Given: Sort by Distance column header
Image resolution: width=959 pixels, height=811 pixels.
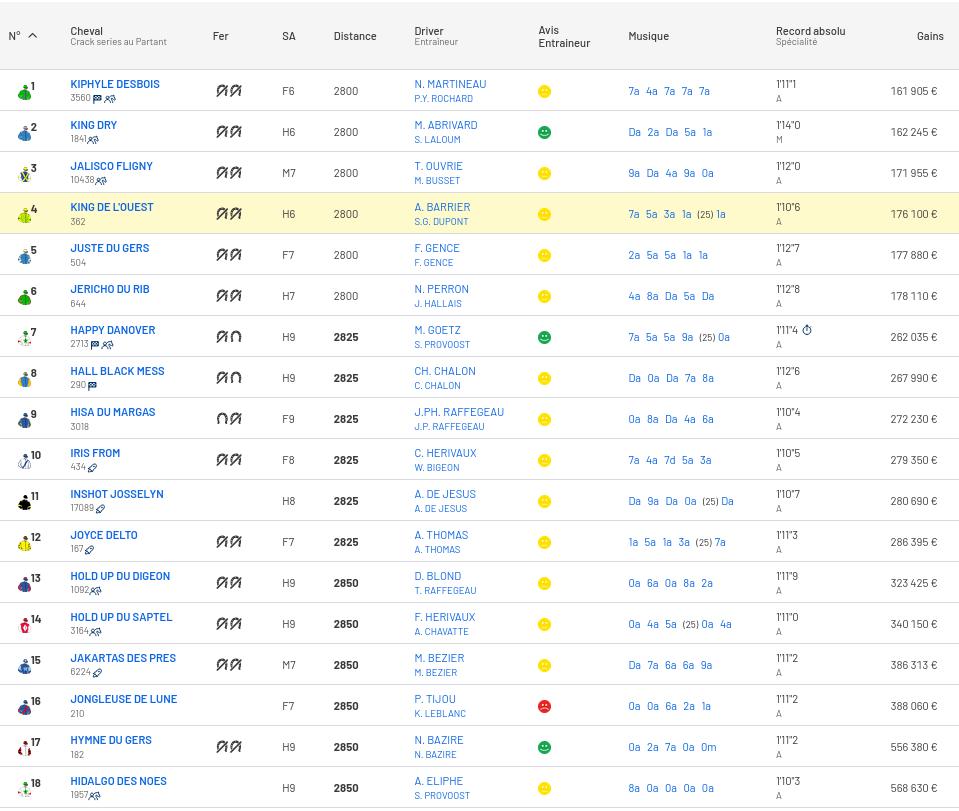Looking at the screenshot, I should (355, 36).
